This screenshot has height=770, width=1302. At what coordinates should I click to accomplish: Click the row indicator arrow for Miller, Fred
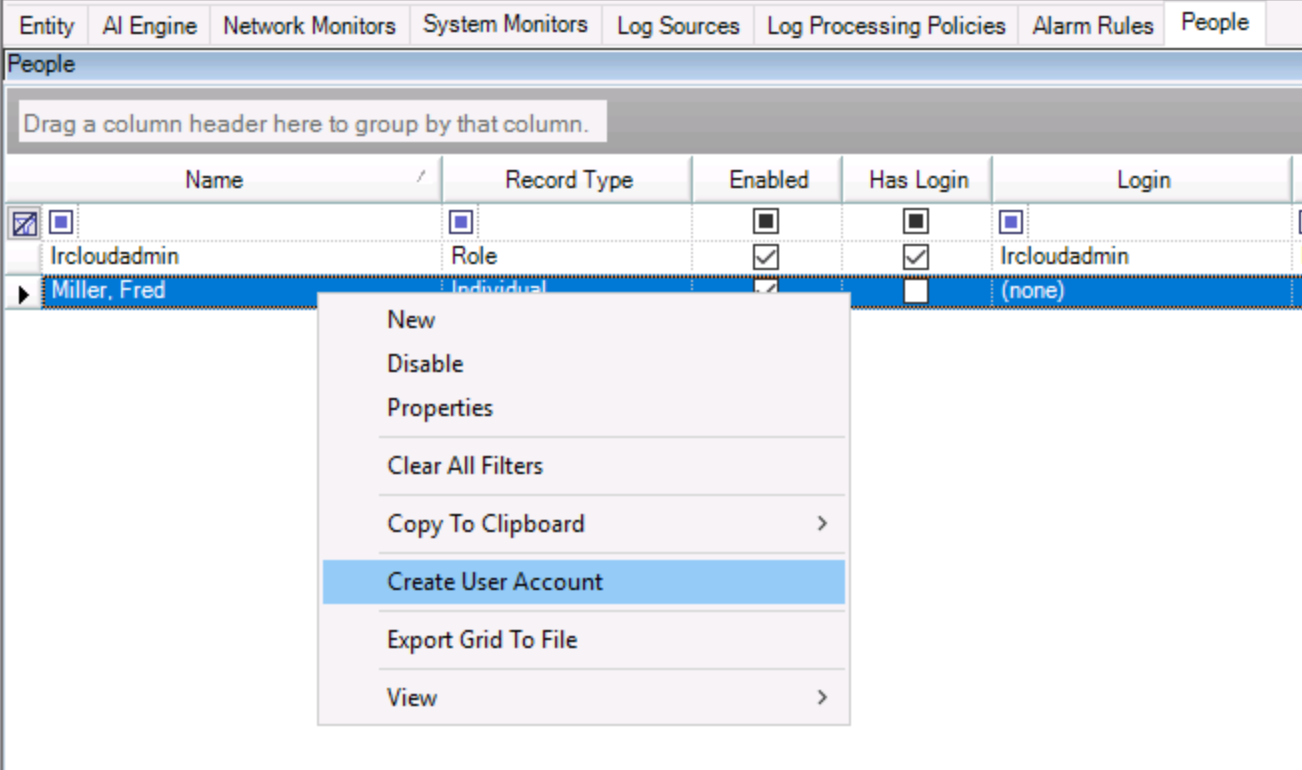(x=24, y=293)
